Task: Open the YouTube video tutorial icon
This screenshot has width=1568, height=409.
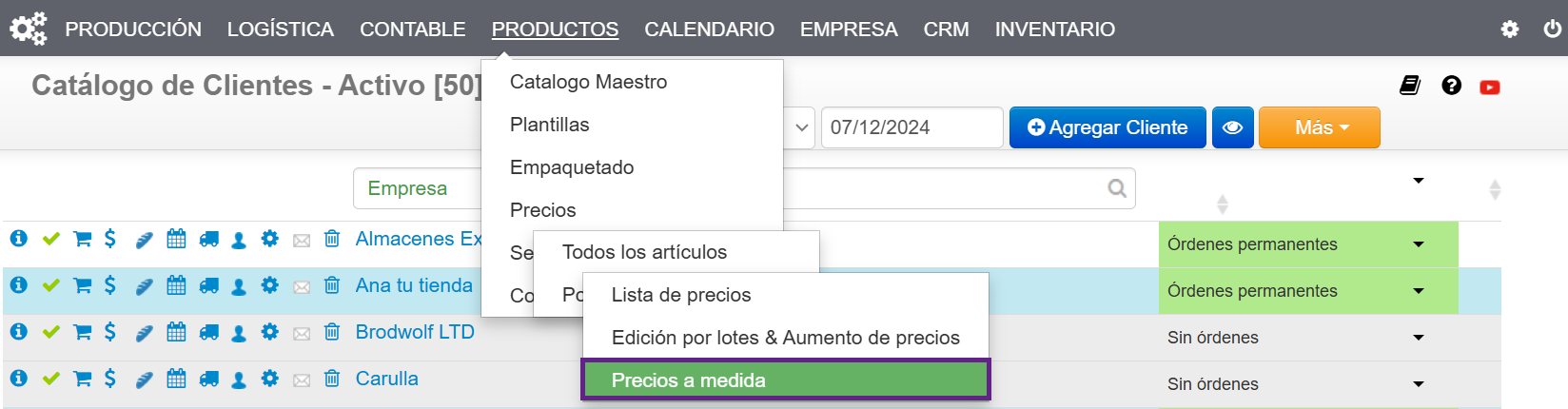Action: pos(1489,88)
